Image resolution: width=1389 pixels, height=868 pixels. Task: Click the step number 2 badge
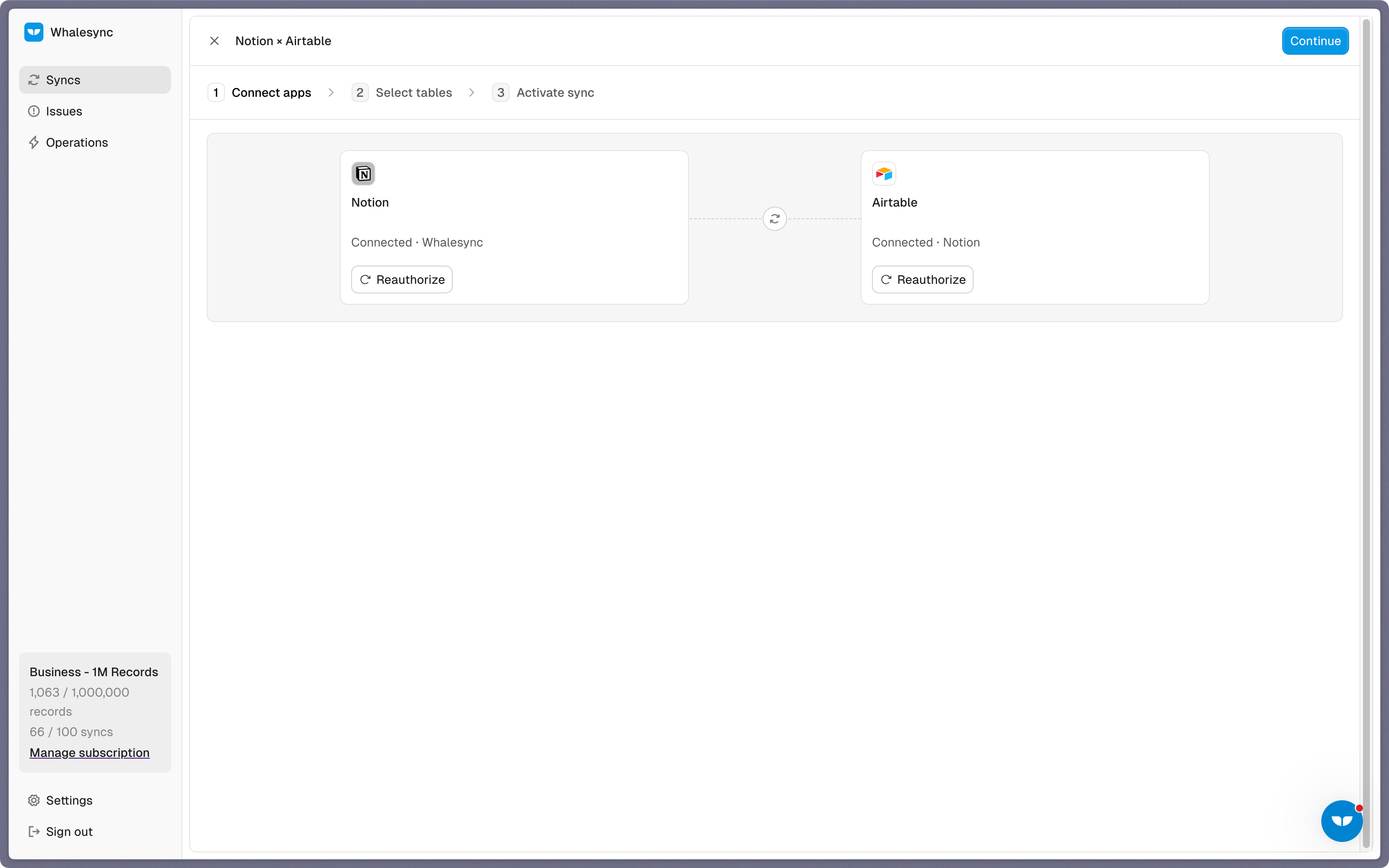coord(360,92)
